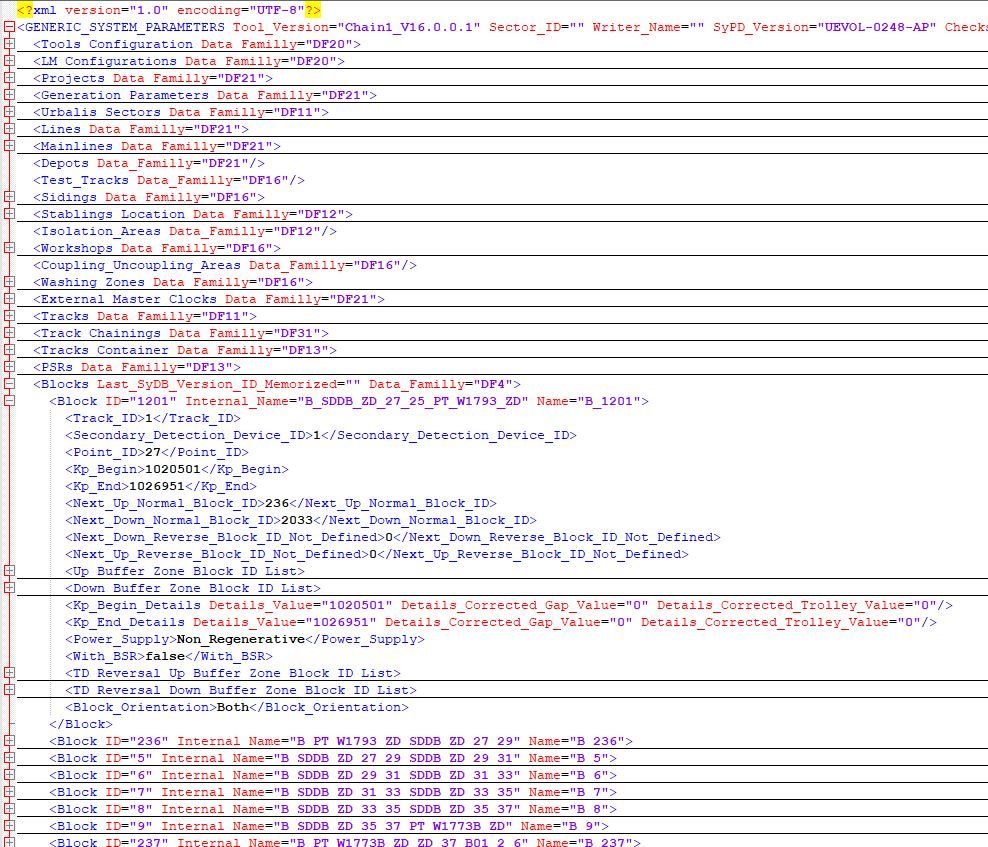The width and height of the screenshot is (988, 847).
Task: Click Next_Down_Normal_Block_ID 2033 line
Action: click(301, 521)
